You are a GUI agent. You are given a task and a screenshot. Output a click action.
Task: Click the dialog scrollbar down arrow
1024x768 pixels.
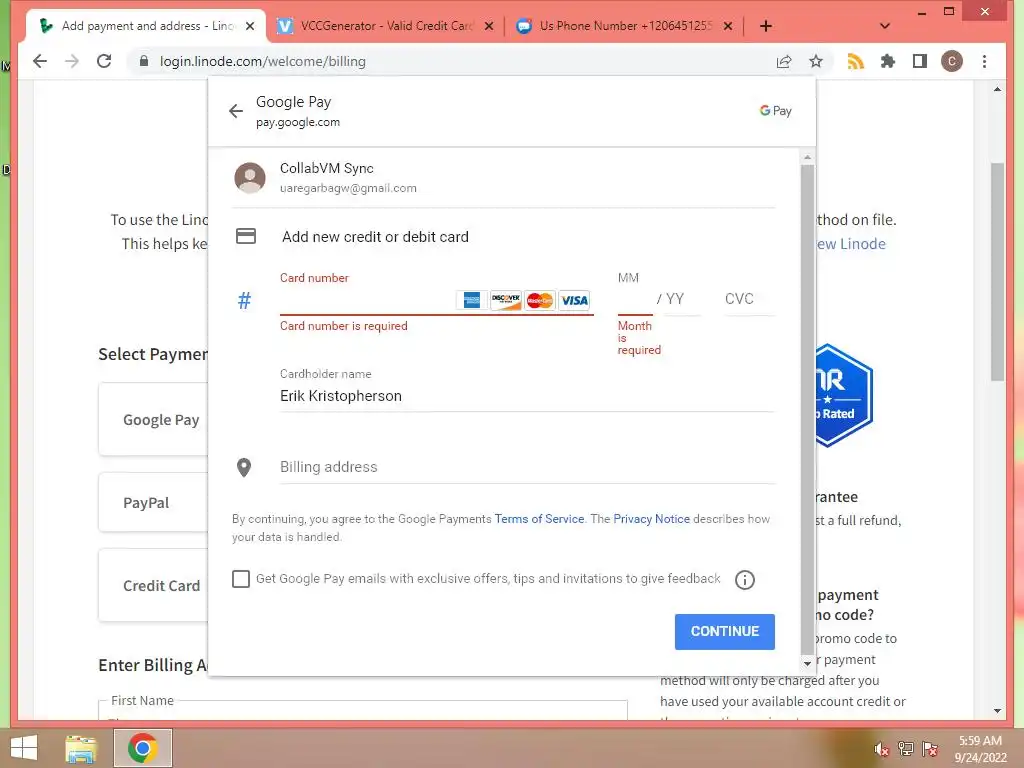[807, 664]
